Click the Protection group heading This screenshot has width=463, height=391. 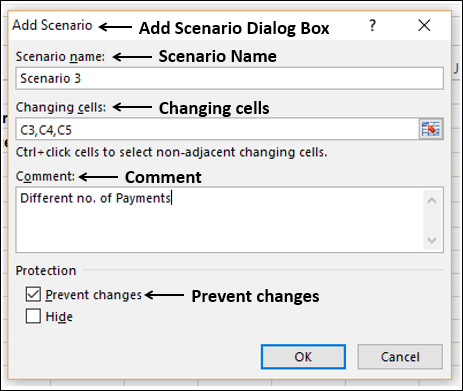pyautogui.click(x=46, y=270)
